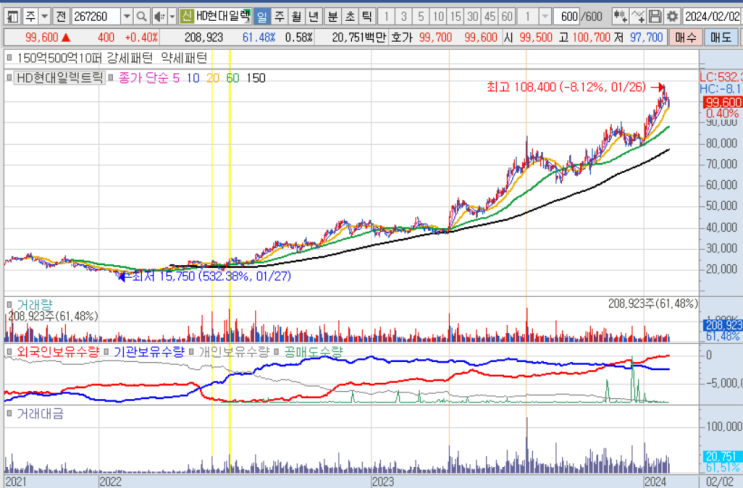Open chart settings gear icon

click(x=672, y=17)
